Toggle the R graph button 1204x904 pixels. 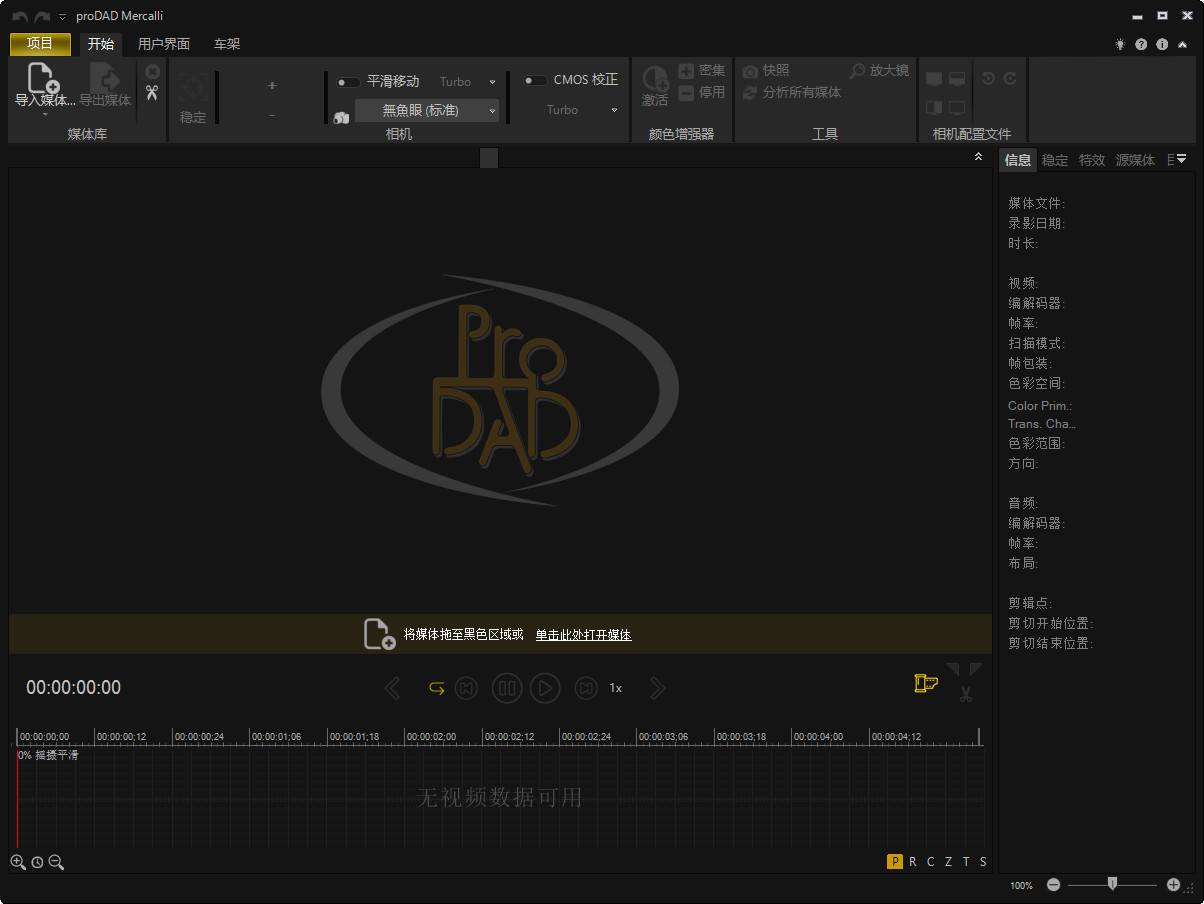coord(913,862)
